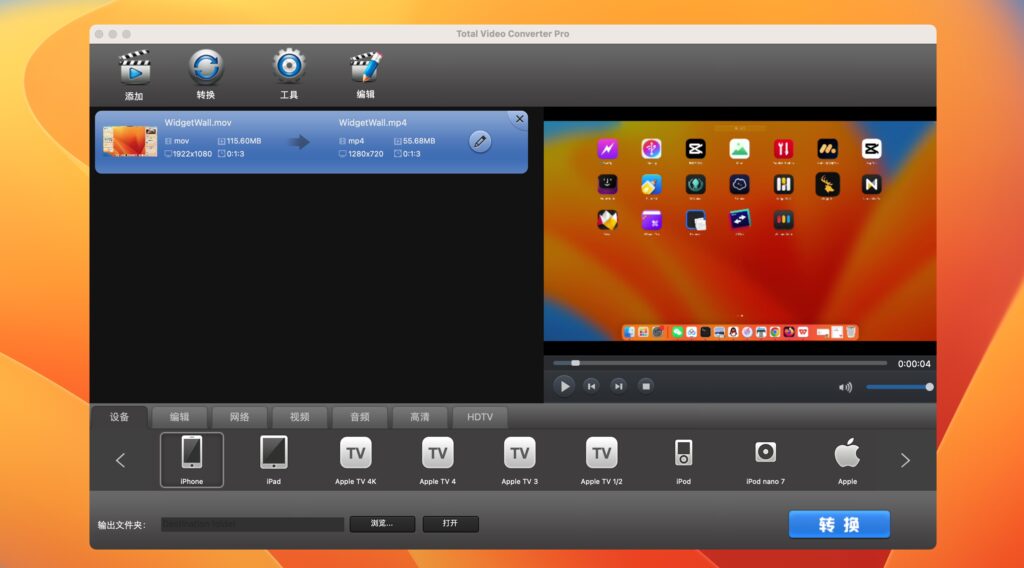Click the 转换 (Convert) toolbar icon

206,67
